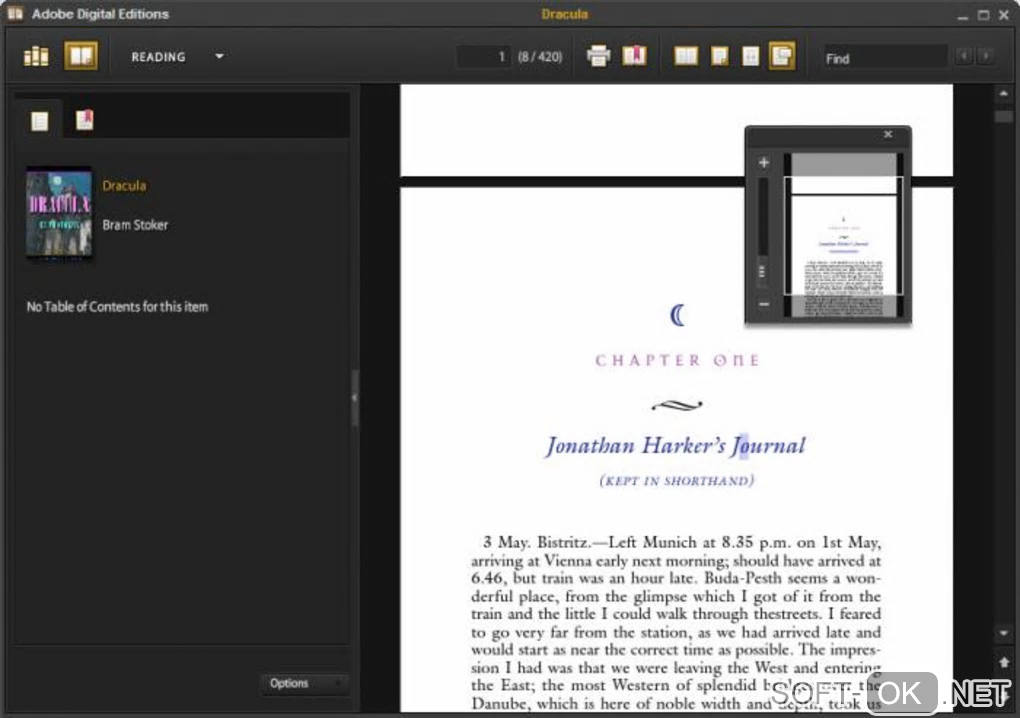Screen dimensions: 1020x718
Task: Open the Options dropdown button
Action: click(x=304, y=684)
